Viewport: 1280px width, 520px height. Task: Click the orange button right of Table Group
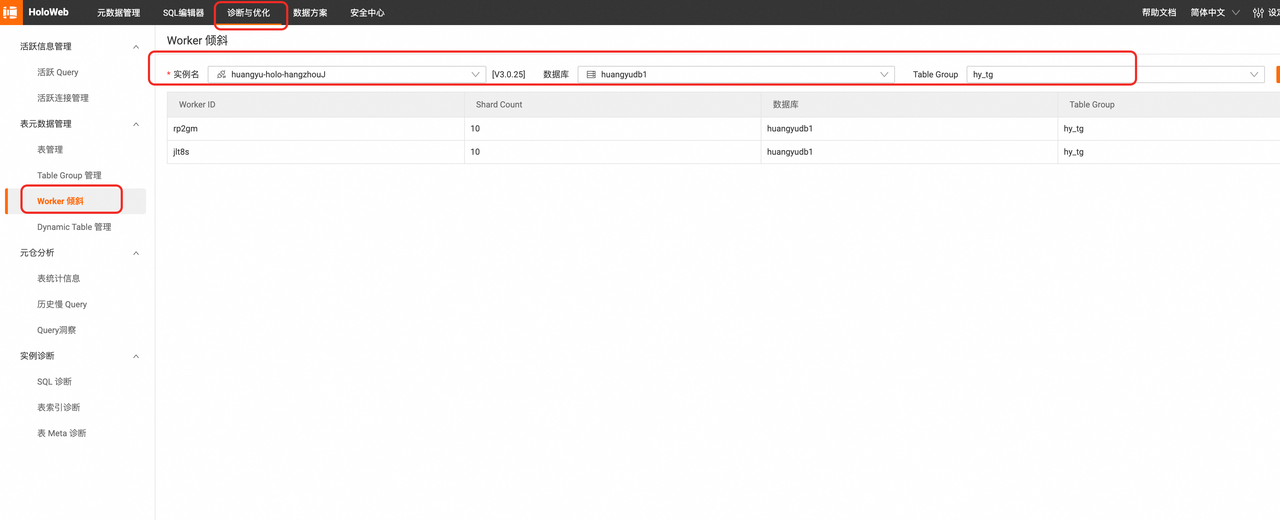1277,74
